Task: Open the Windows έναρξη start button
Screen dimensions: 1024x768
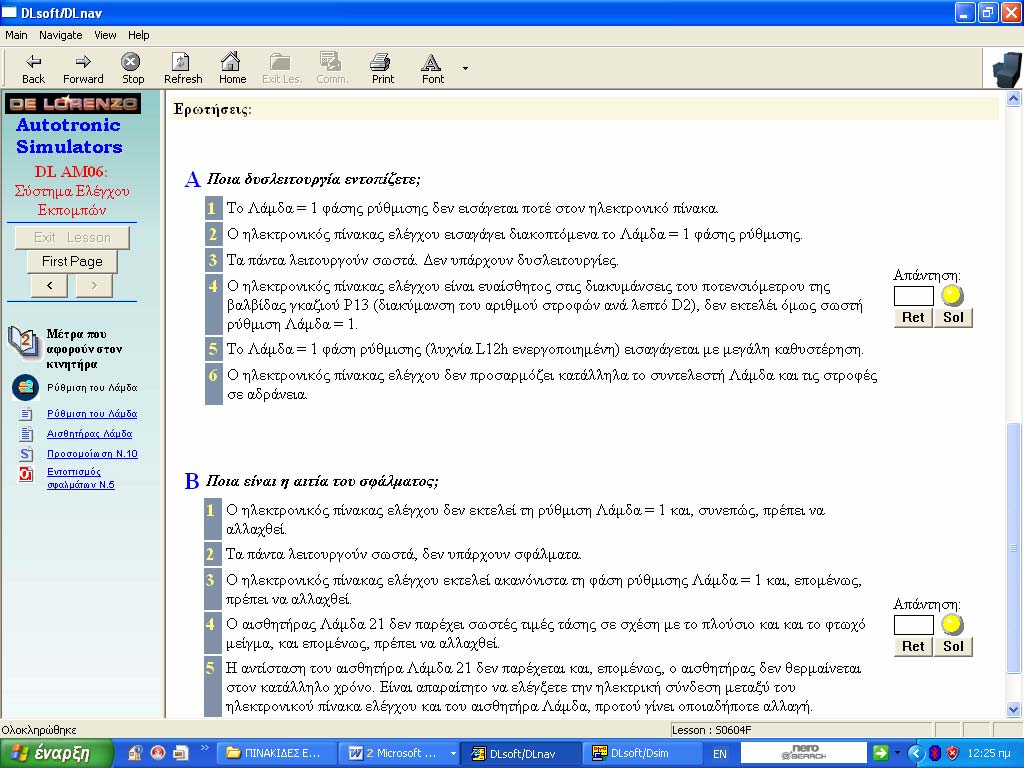Action: pos(57,753)
